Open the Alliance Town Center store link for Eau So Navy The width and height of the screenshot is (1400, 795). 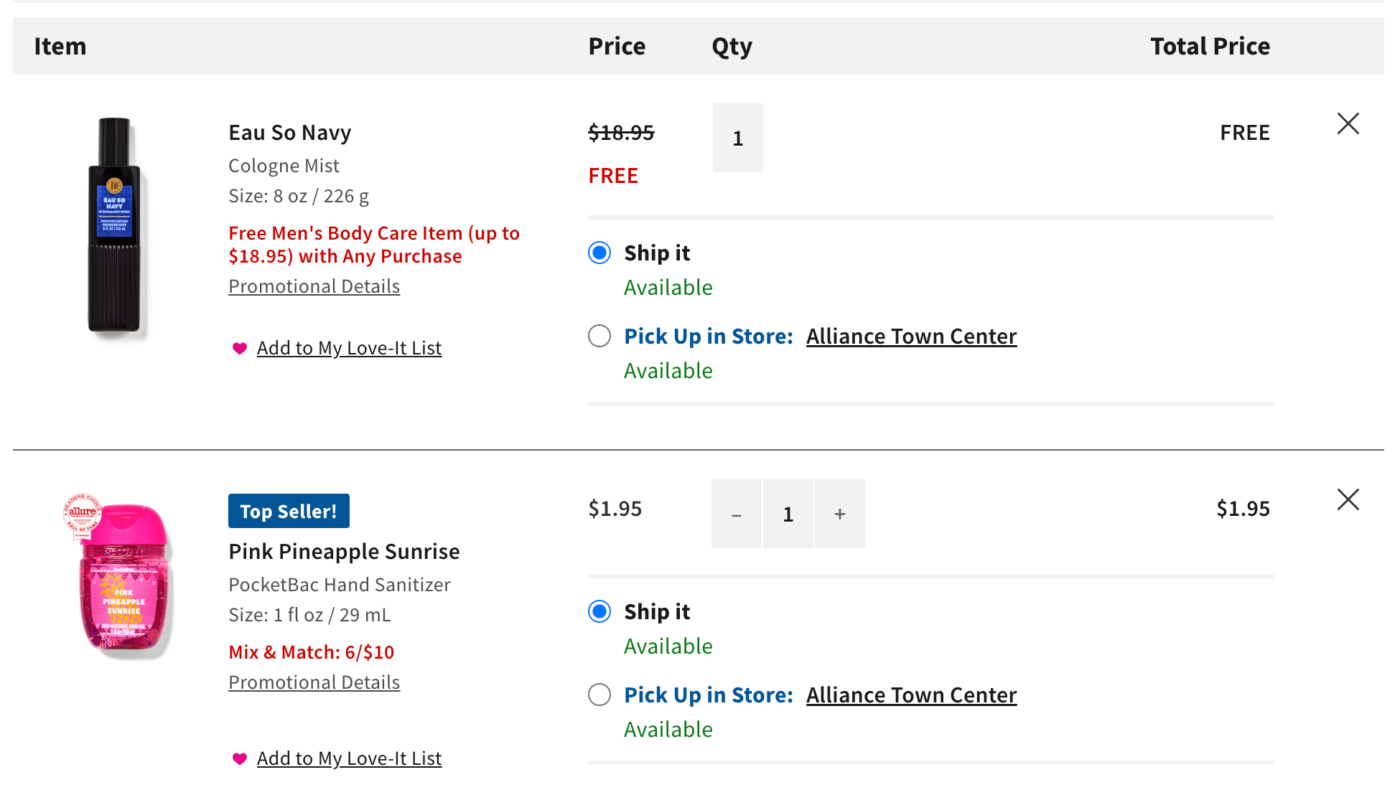(911, 335)
